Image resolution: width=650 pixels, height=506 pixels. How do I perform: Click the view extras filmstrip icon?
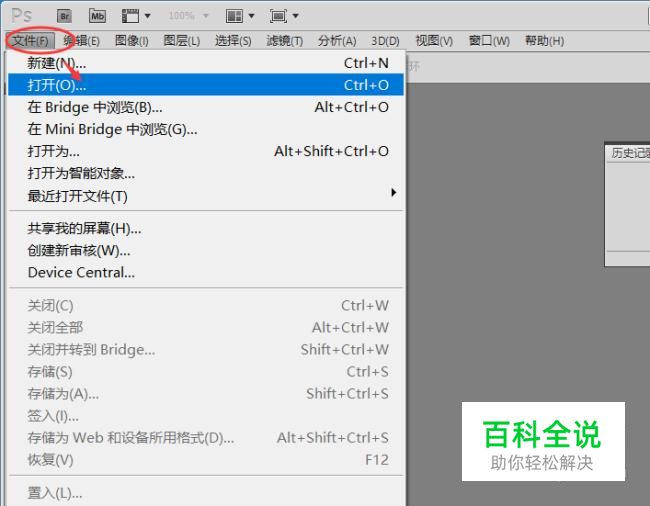tap(130, 16)
